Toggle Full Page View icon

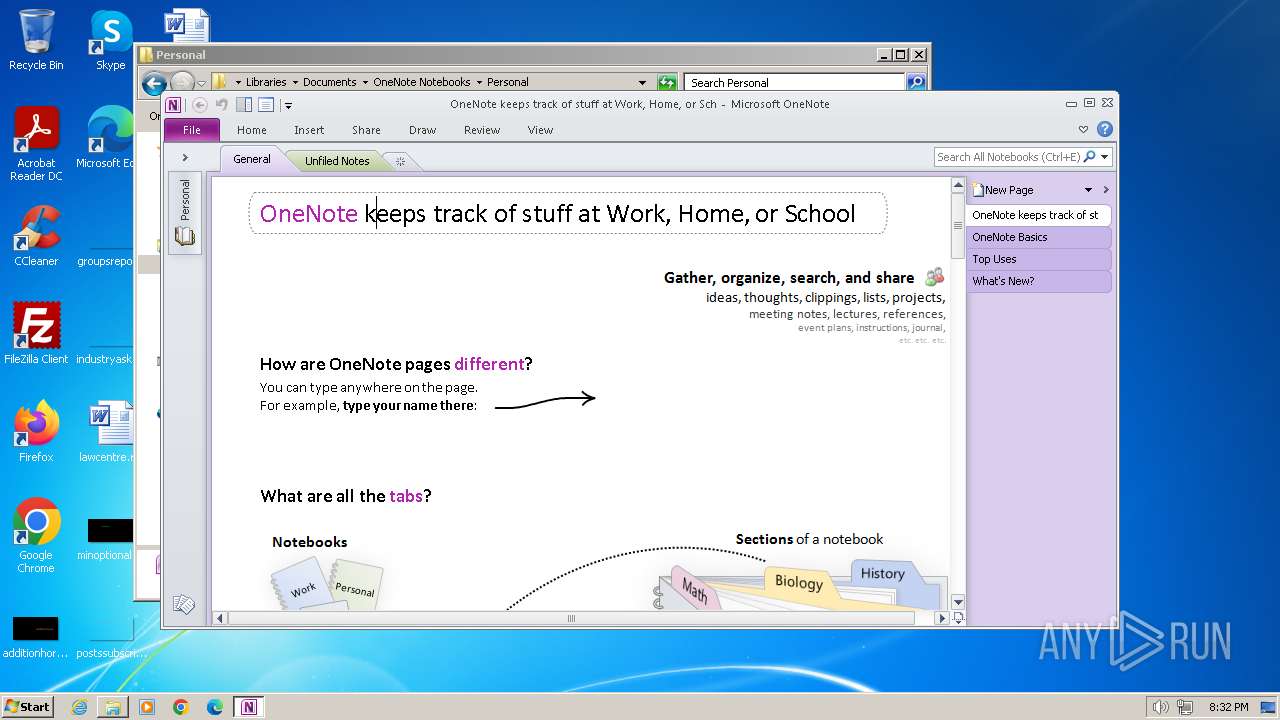pos(266,104)
